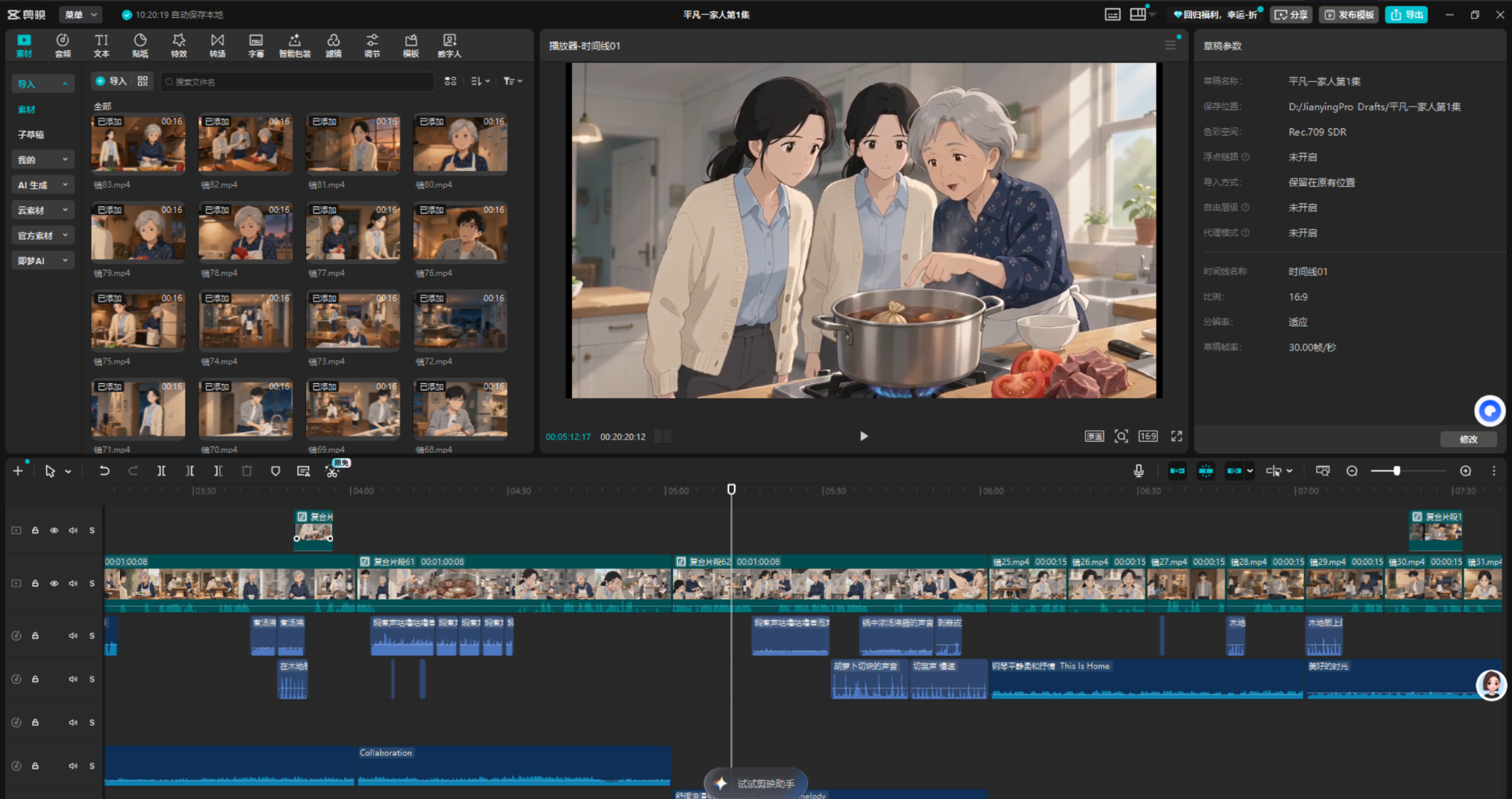Image resolution: width=1512 pixels, height=799 pixels.
Task: Click the split clip tool icon
Action: (x=161, y=470)
